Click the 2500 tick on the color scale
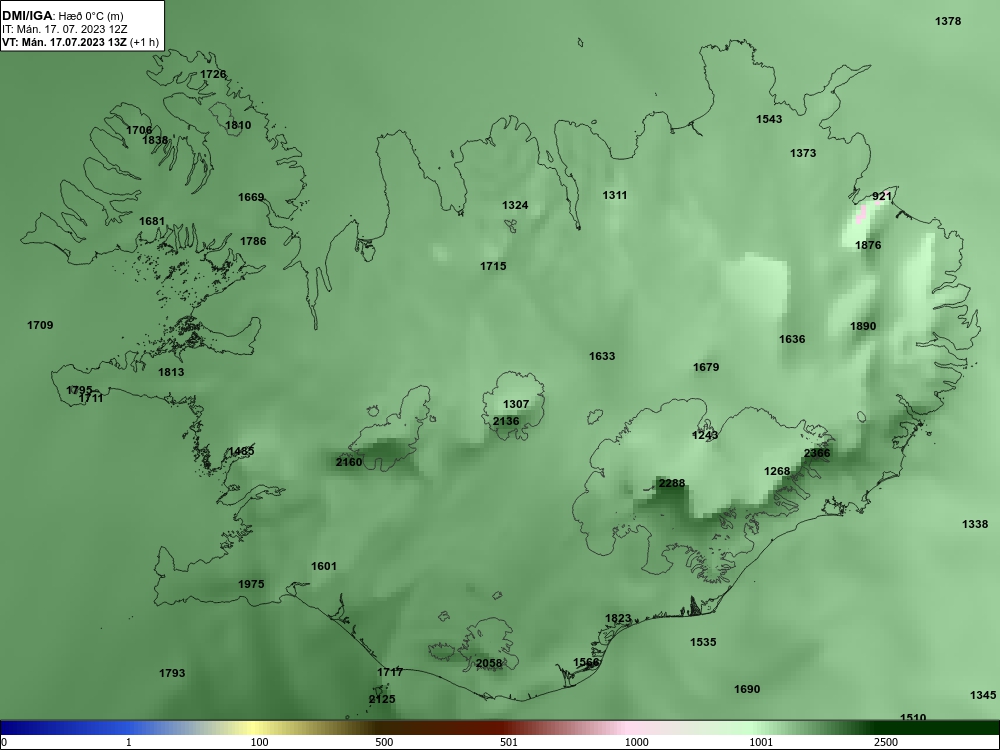The width and height of the screenshot is (1000, 750). coord(886,742)
